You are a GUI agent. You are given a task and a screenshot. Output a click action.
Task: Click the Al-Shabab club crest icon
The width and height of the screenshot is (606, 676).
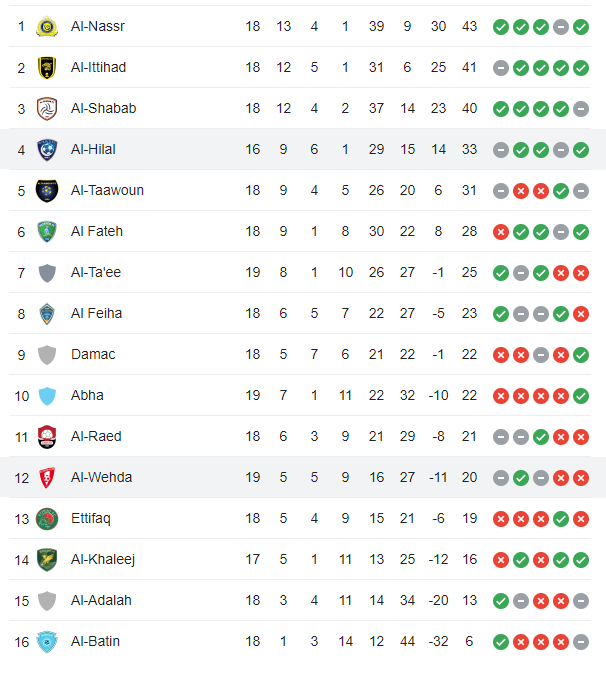[47, 108]
